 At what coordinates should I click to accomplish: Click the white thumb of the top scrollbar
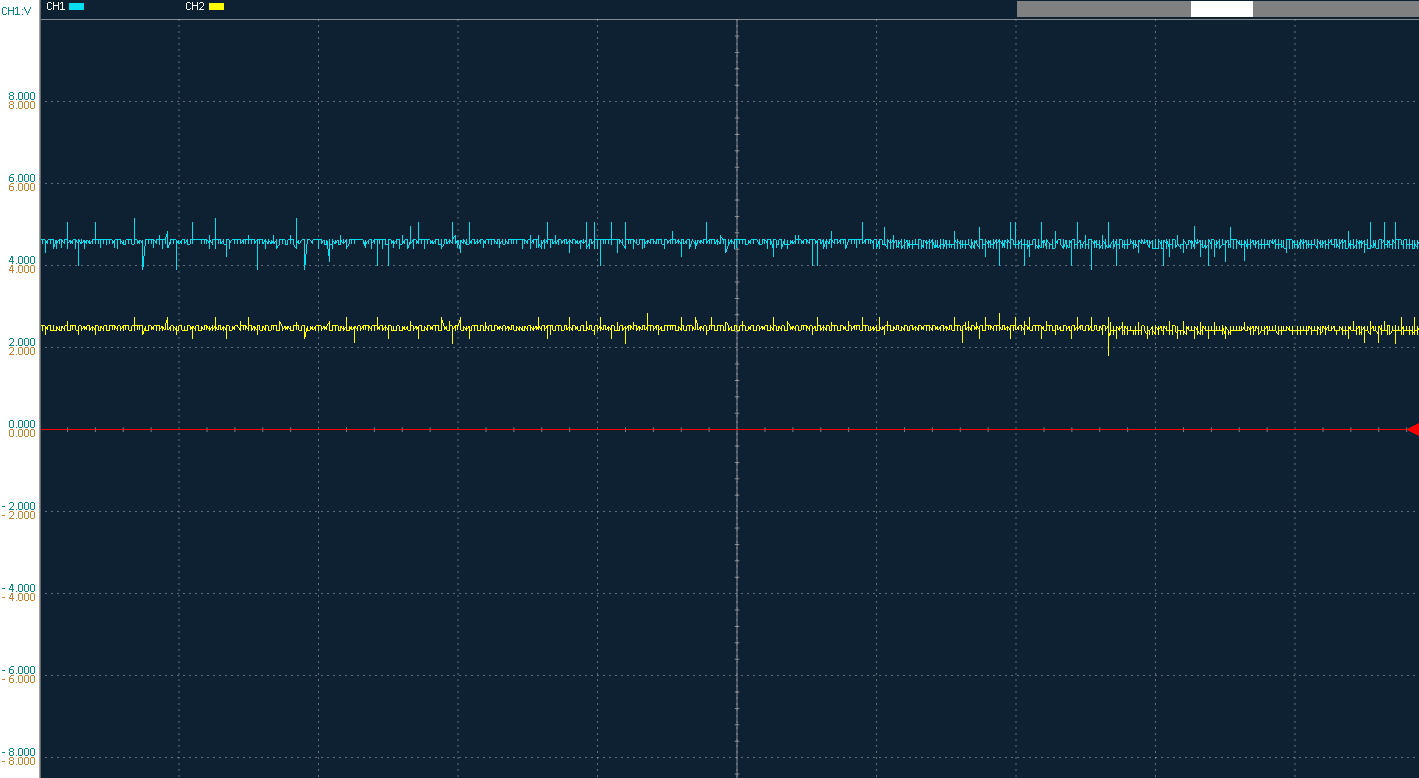[x=1220, y=8]
